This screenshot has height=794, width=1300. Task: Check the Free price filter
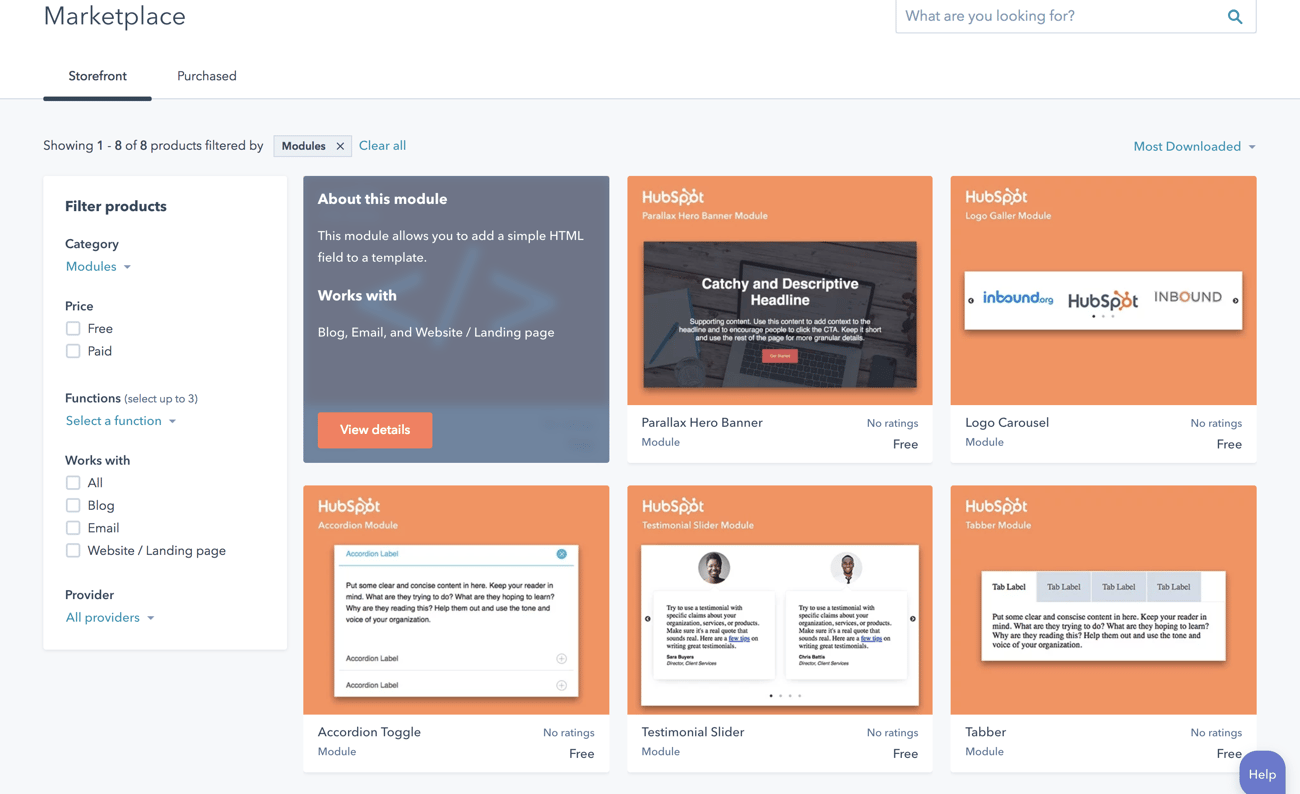click(73, 328)
